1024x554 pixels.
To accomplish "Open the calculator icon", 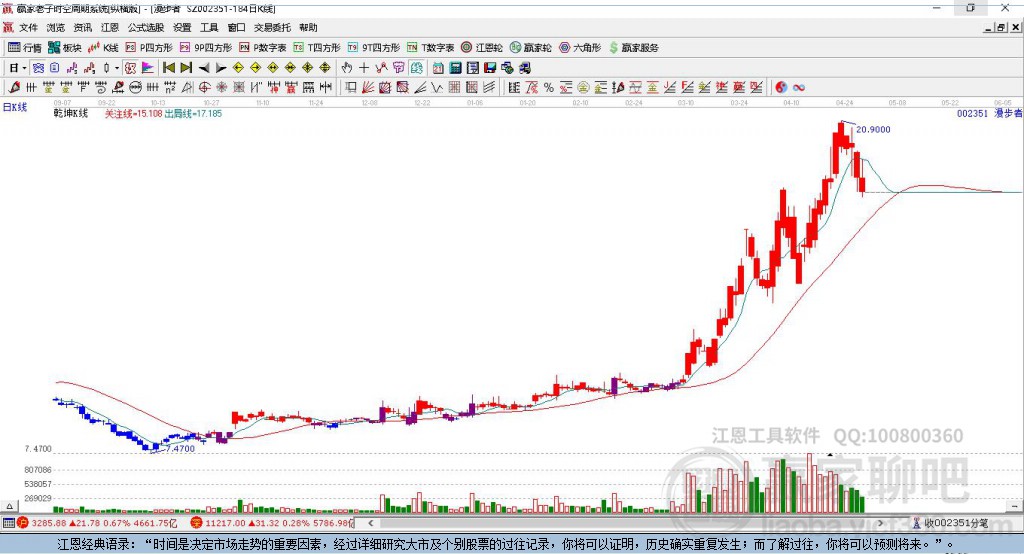I will coord(455,68).
